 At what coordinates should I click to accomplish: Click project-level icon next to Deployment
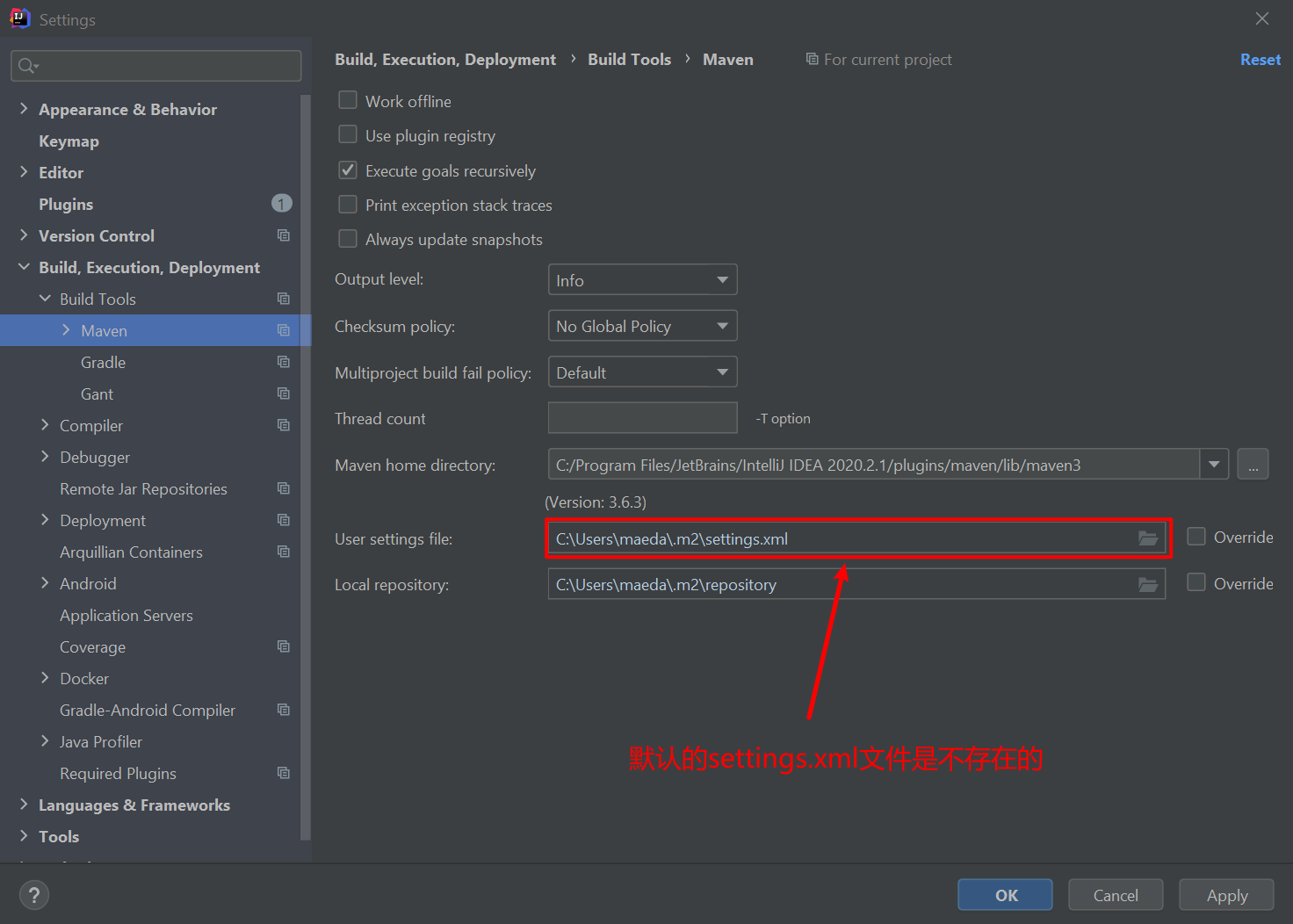pyautogui.click(x=283, y=520)
